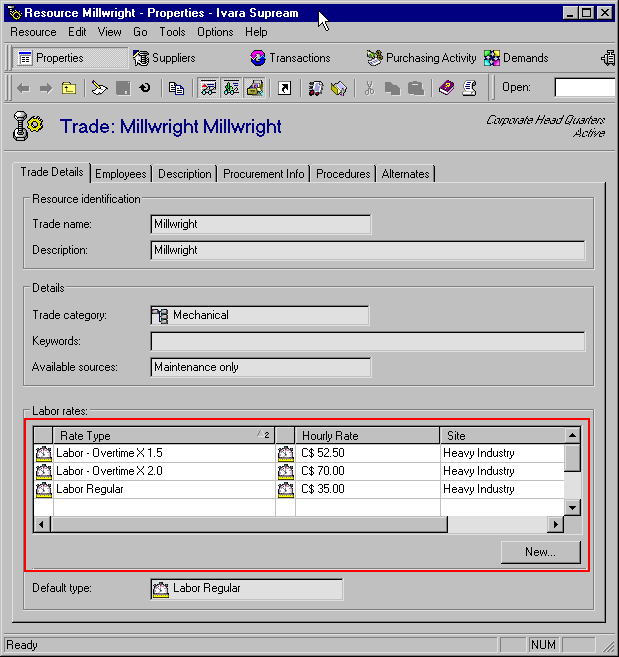Click the Trade name field
Image resolution: width=619 pixels, height=657 pixels.
click(x=260, y=224)
